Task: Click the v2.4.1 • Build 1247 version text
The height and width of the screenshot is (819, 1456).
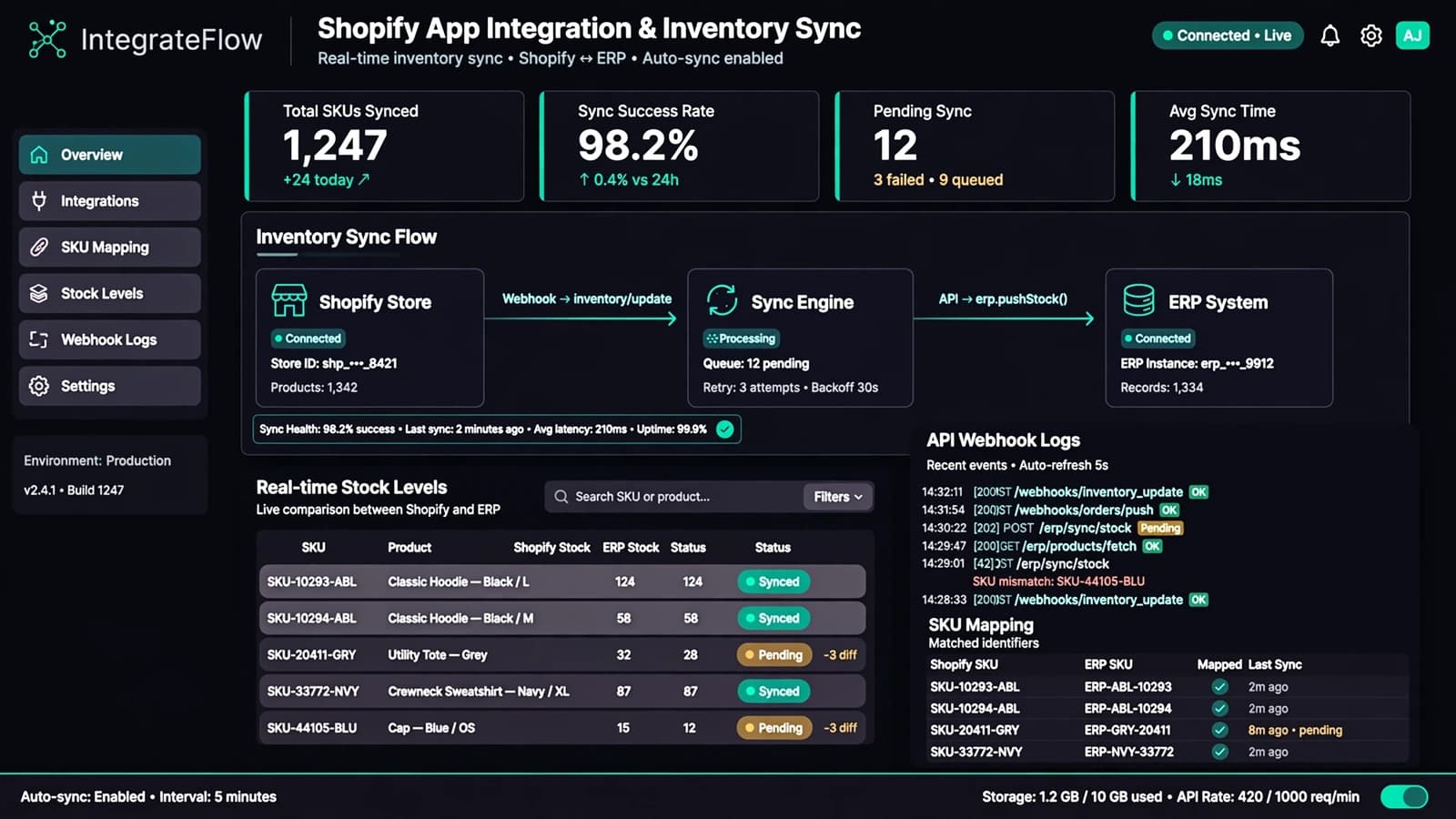Action: pos(74,490)
